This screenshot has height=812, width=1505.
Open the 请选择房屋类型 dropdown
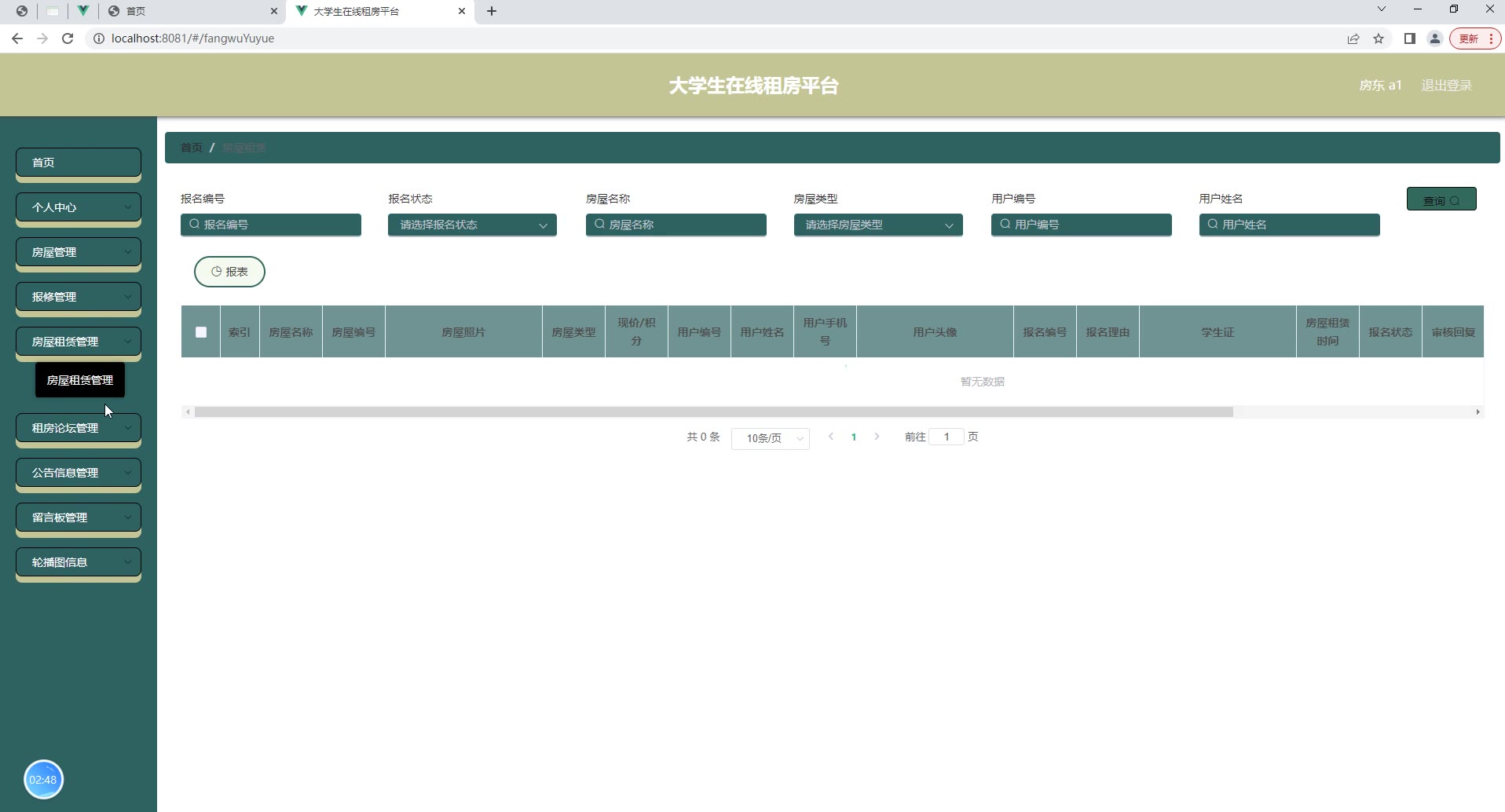[878, 225]
